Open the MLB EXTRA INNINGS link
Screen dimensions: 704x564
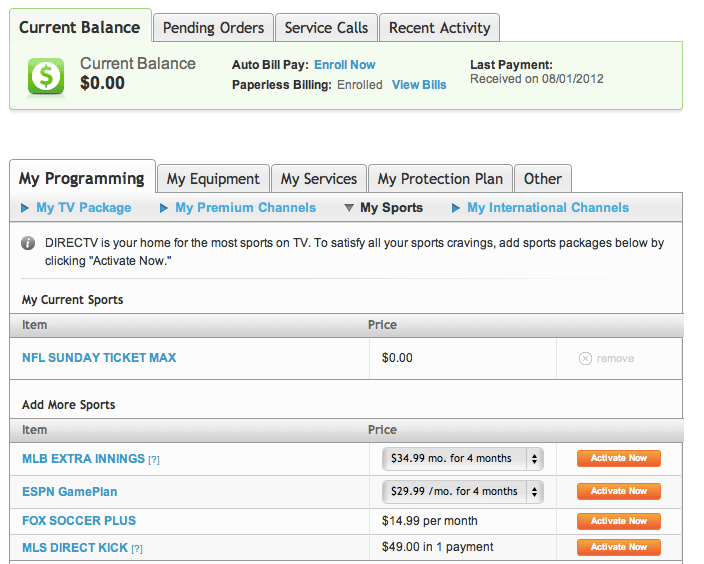point(84,458)
